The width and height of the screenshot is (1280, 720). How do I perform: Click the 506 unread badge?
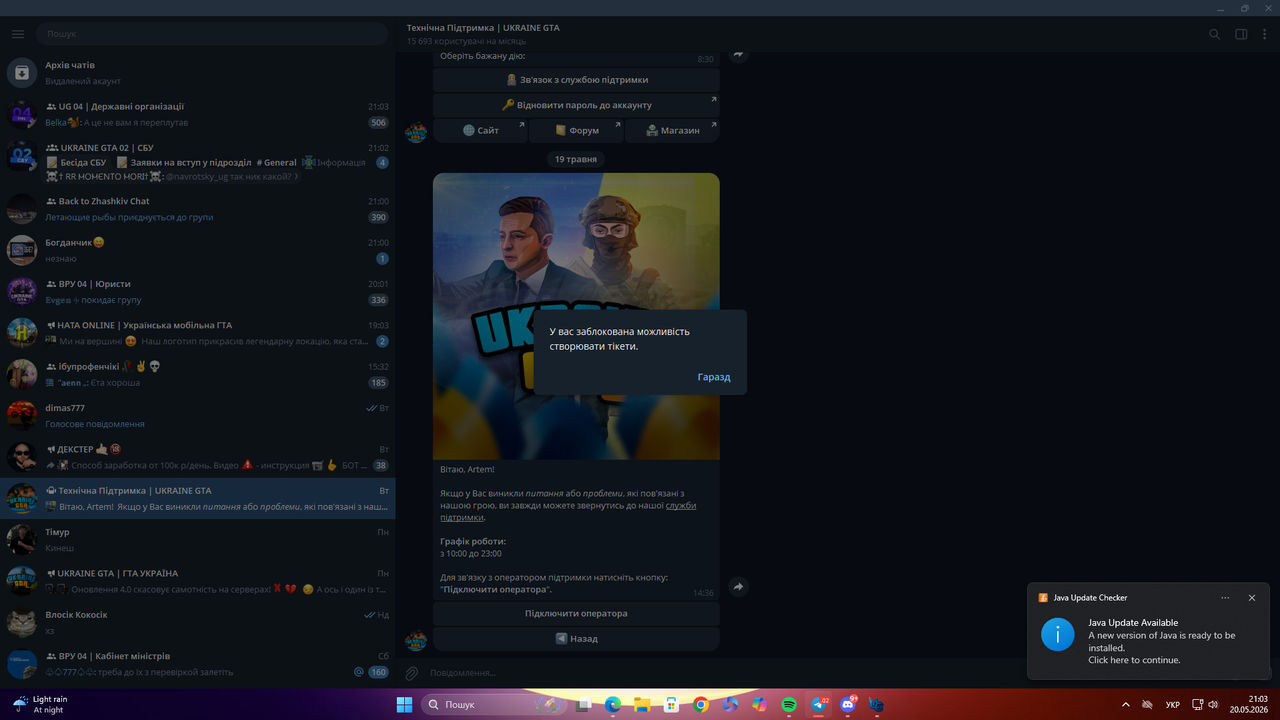click(x=378, y=123)
